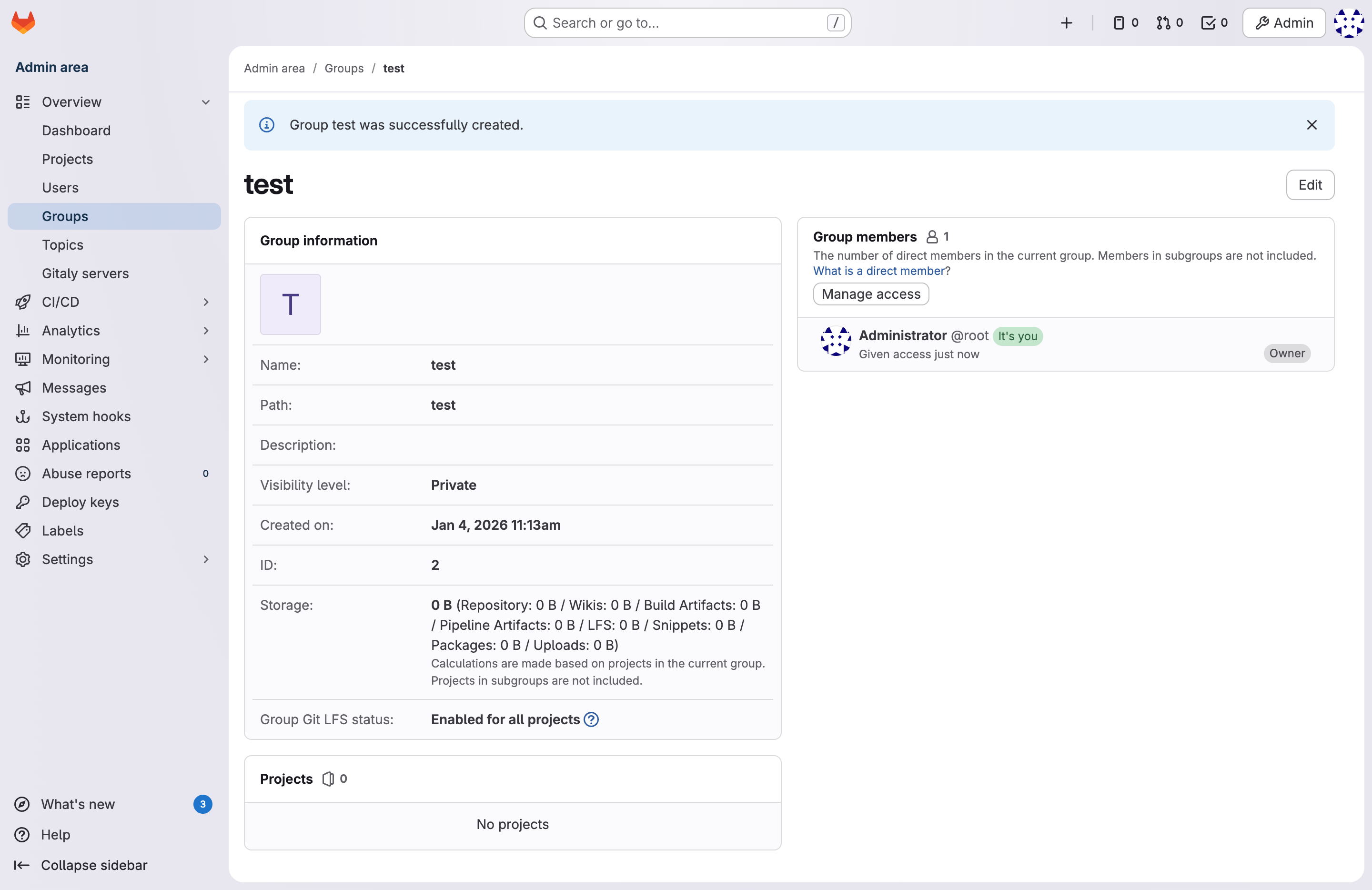Collapse the Overview section
The image size is (1372, 890).
(x=206, y=102)
